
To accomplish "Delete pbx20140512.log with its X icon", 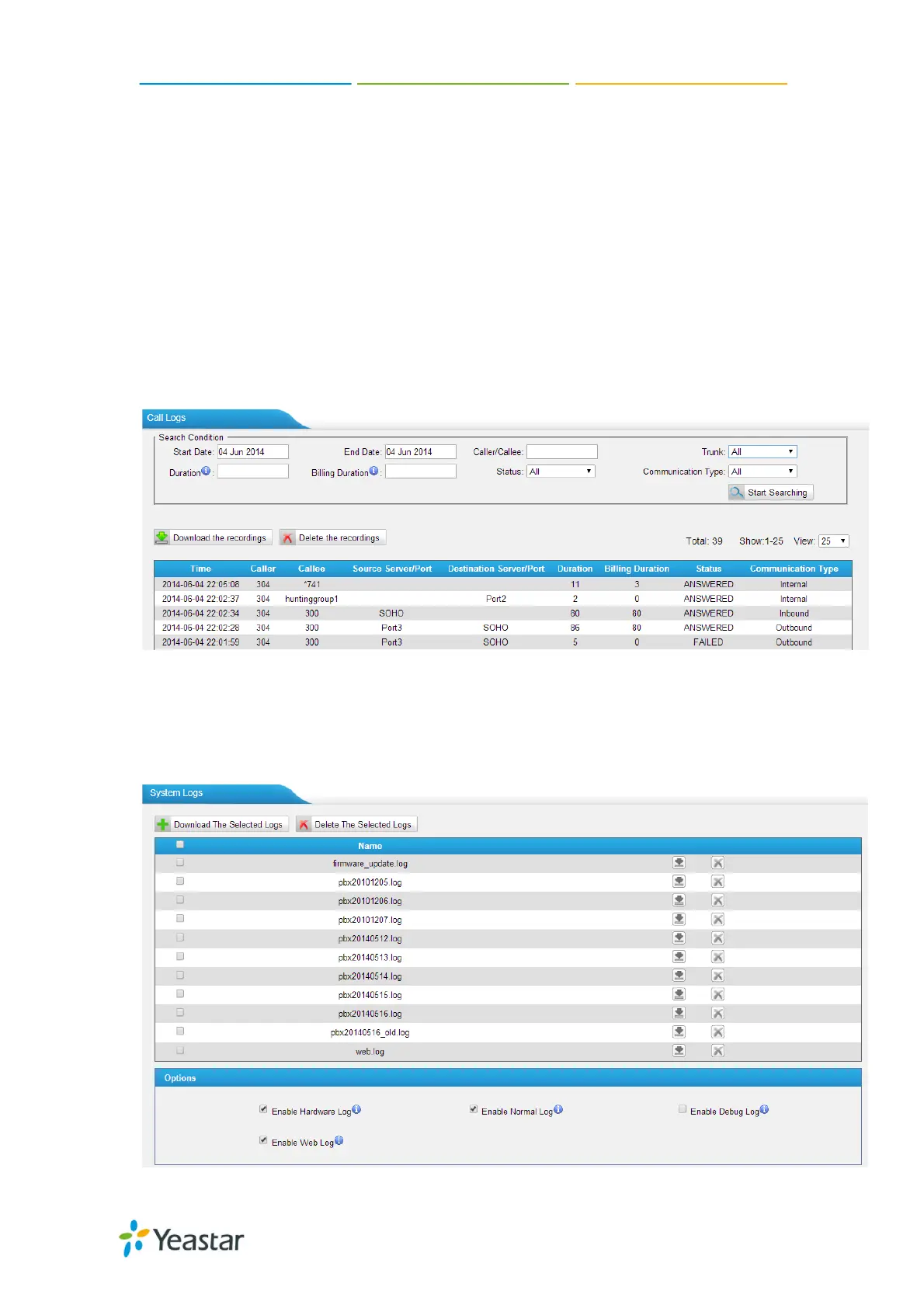I will point(718,938).
